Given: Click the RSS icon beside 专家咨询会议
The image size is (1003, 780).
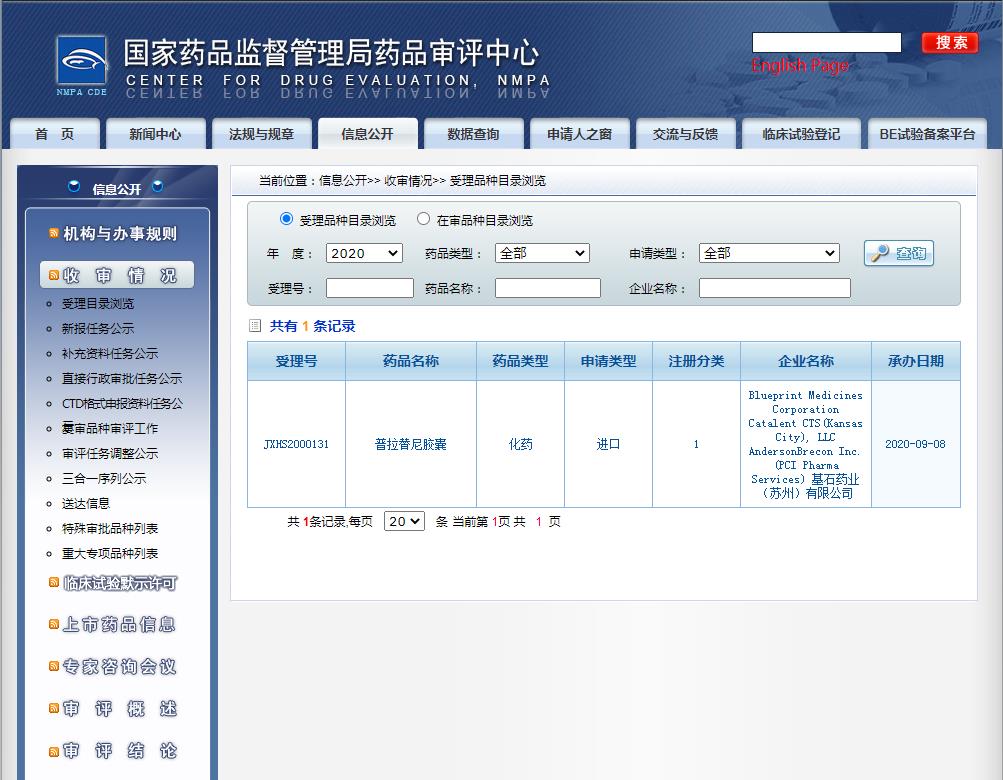Looking at the screenshot, I should 54,667.
